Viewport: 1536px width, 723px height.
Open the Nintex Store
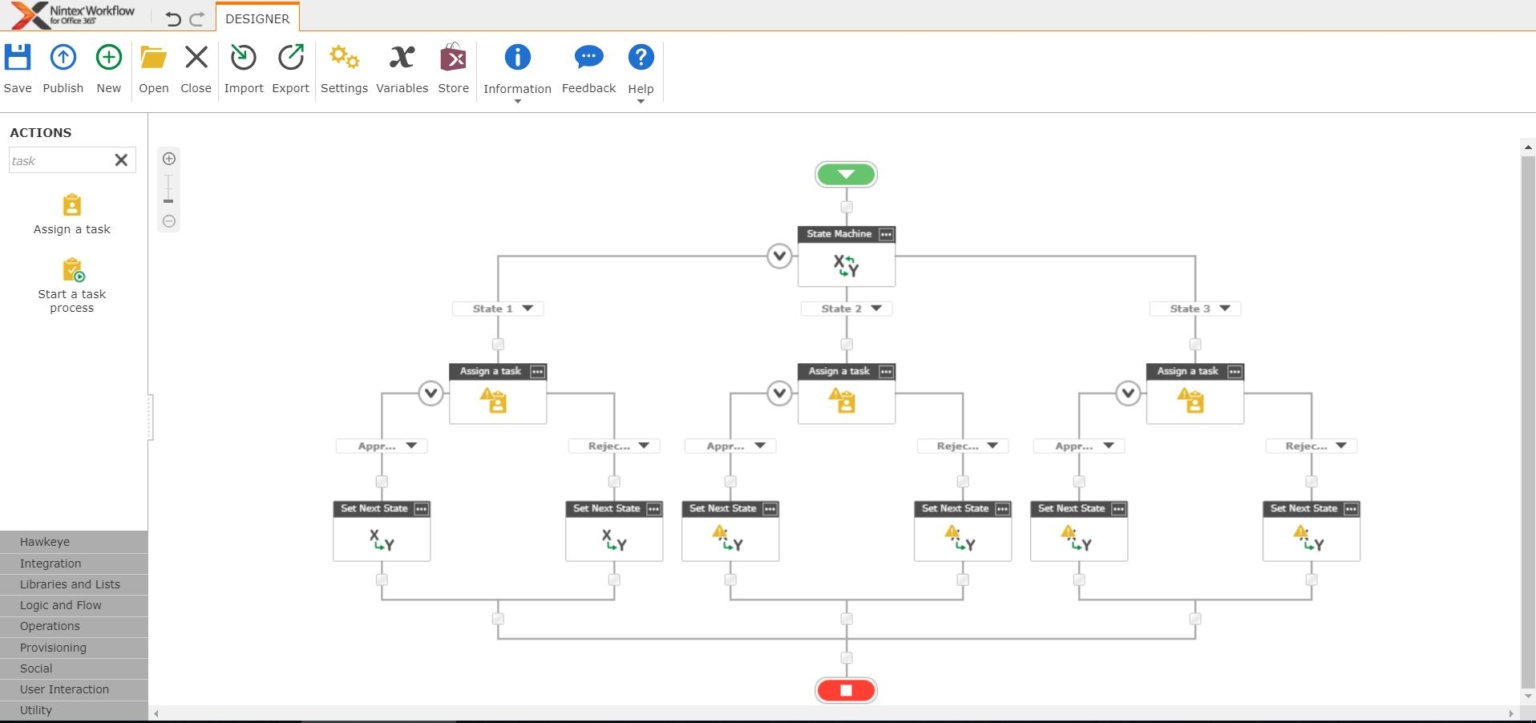(453, 65)
